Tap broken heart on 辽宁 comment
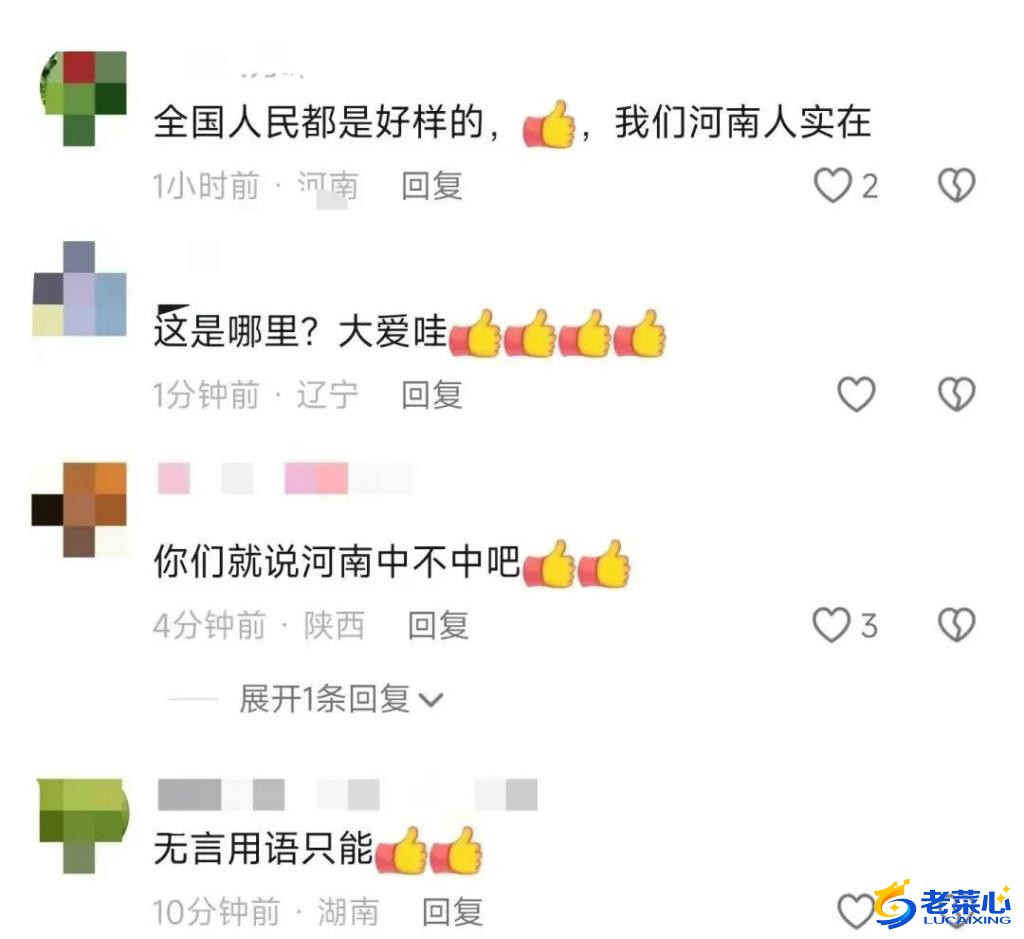The width and height of the screenshot is (1024, 939). tap(956, 394)
